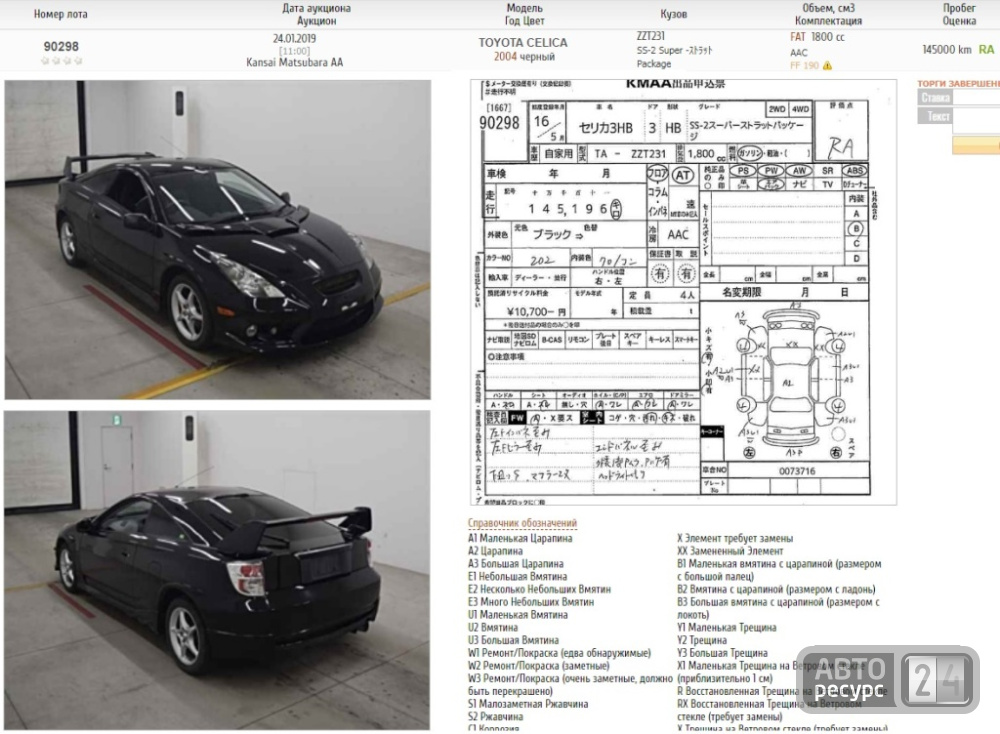Click the E1 Небольшая Вмятина legend entry
Screen dimensions: 1000x734
point(517,576)
